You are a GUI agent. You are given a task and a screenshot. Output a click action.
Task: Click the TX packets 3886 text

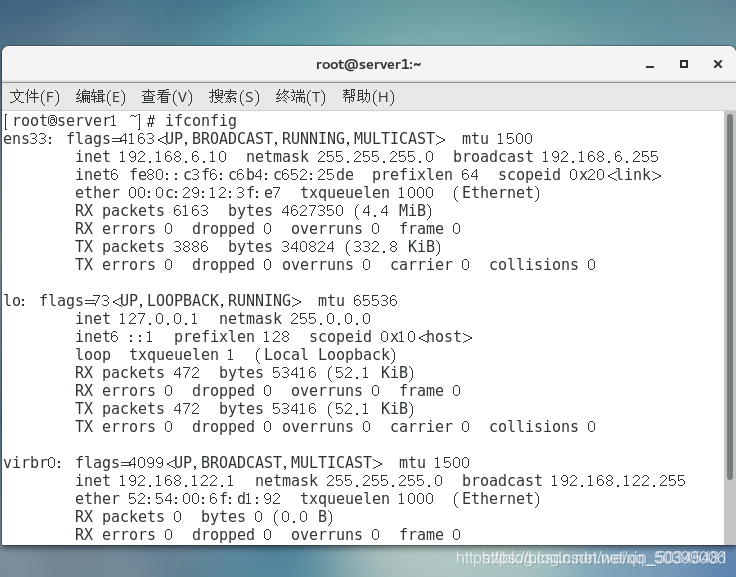pos(141,247)
